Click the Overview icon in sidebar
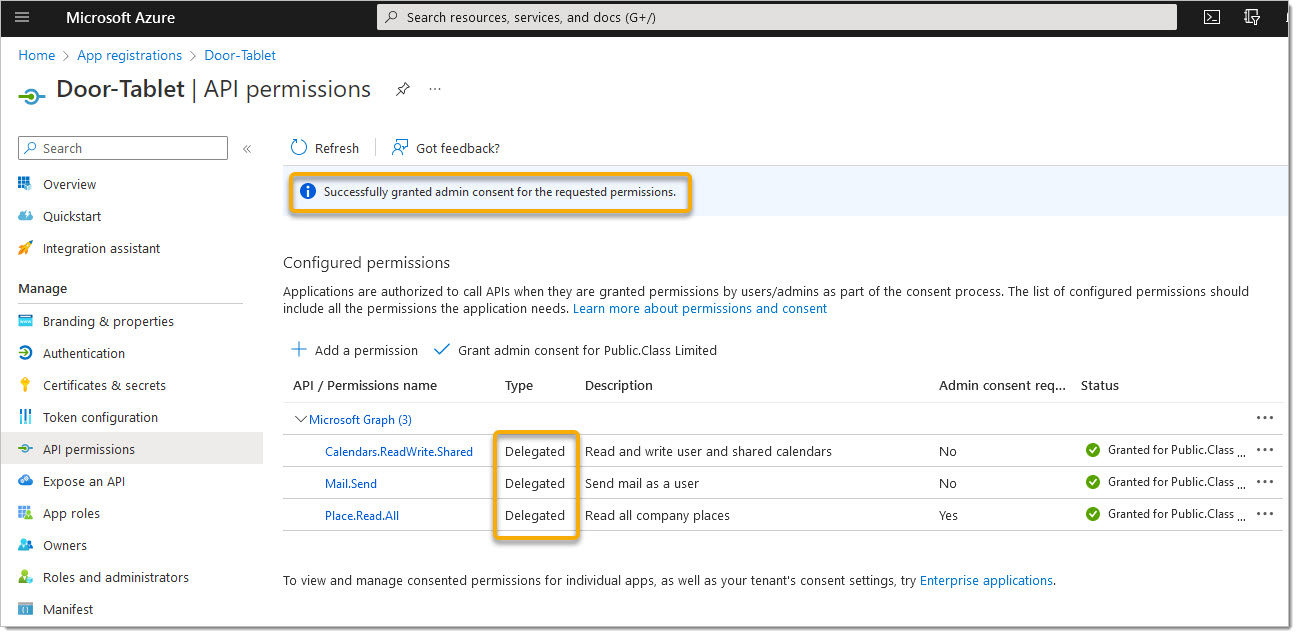This screenshot has width=1297, height=635. pos(25,184)
